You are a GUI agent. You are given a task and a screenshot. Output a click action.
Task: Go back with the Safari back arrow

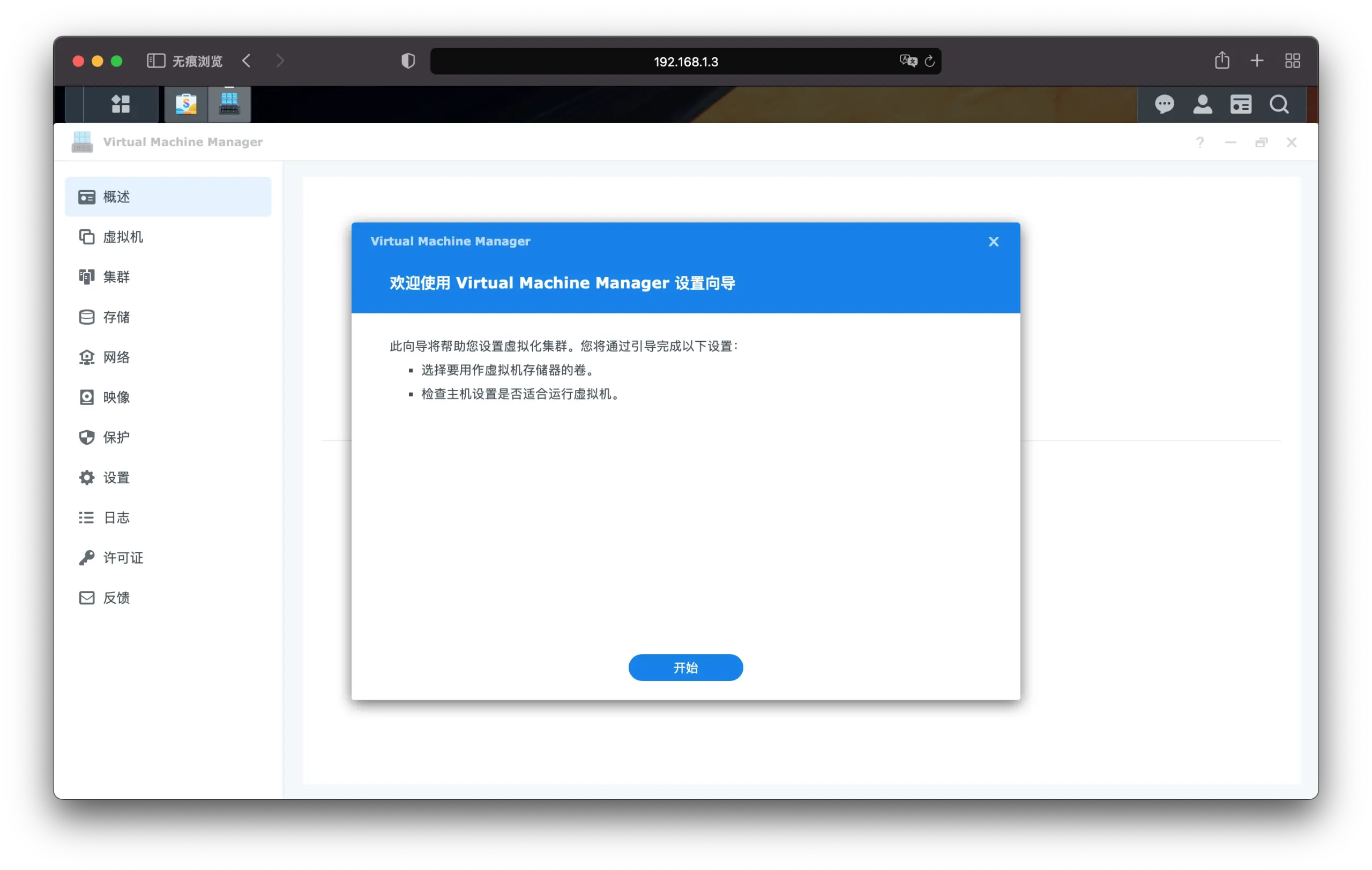246,61
